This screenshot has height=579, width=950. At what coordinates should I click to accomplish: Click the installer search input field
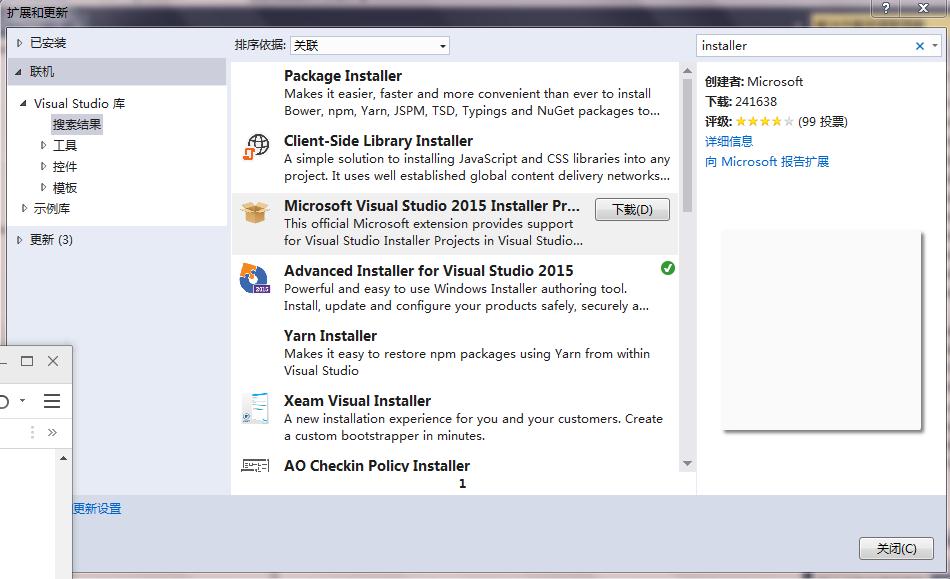pos(806,46)
